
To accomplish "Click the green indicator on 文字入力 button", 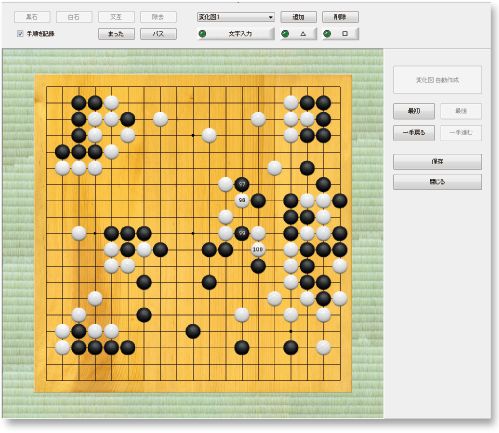I will click(202, 34).
